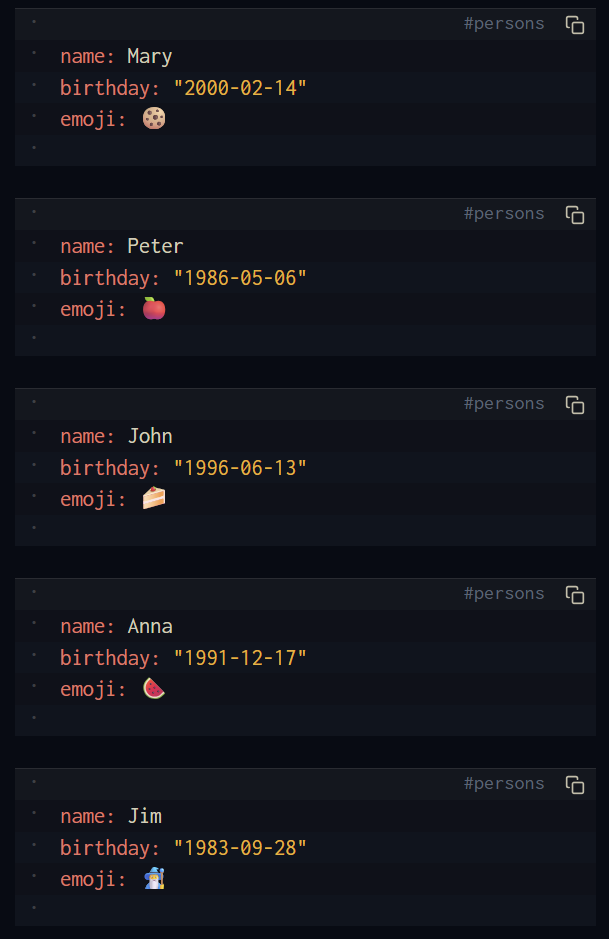Click the #persons tag above Peter
The width and height of the screenshot is (609, 939).
coord(504,214)
